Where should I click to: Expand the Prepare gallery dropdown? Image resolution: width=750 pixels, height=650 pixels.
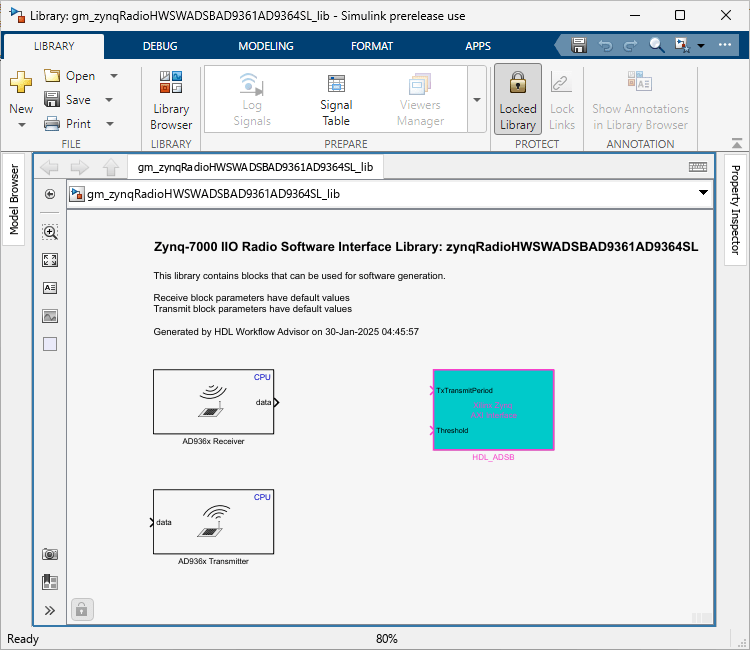pos(477,99)
